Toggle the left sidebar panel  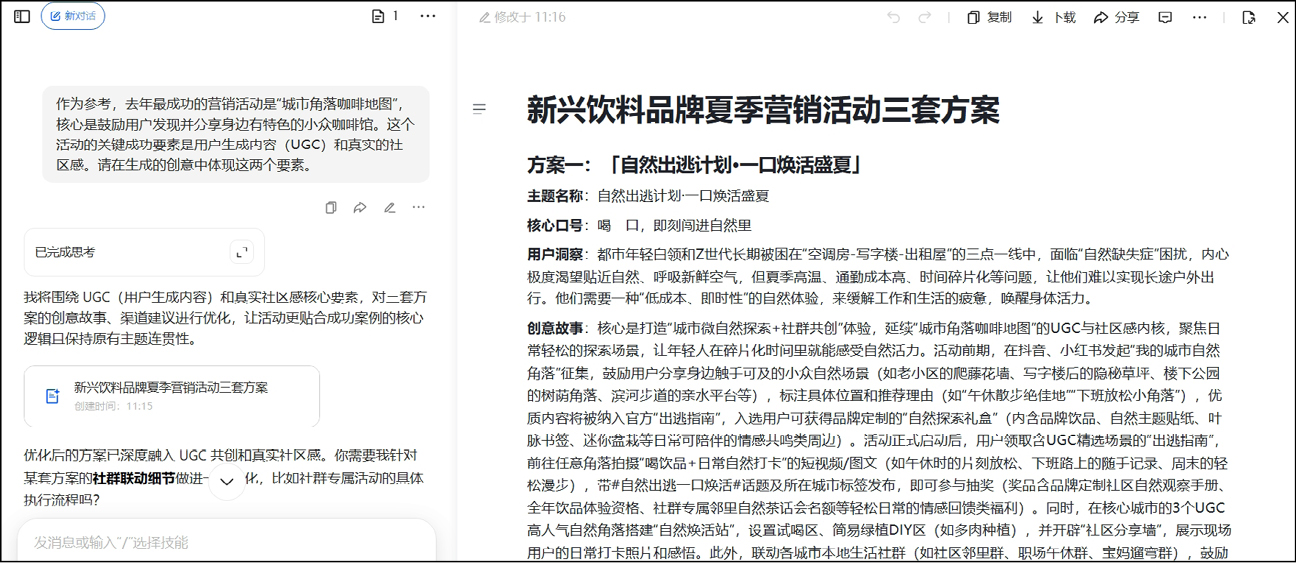pyautogui.click(x=22, y=17)
